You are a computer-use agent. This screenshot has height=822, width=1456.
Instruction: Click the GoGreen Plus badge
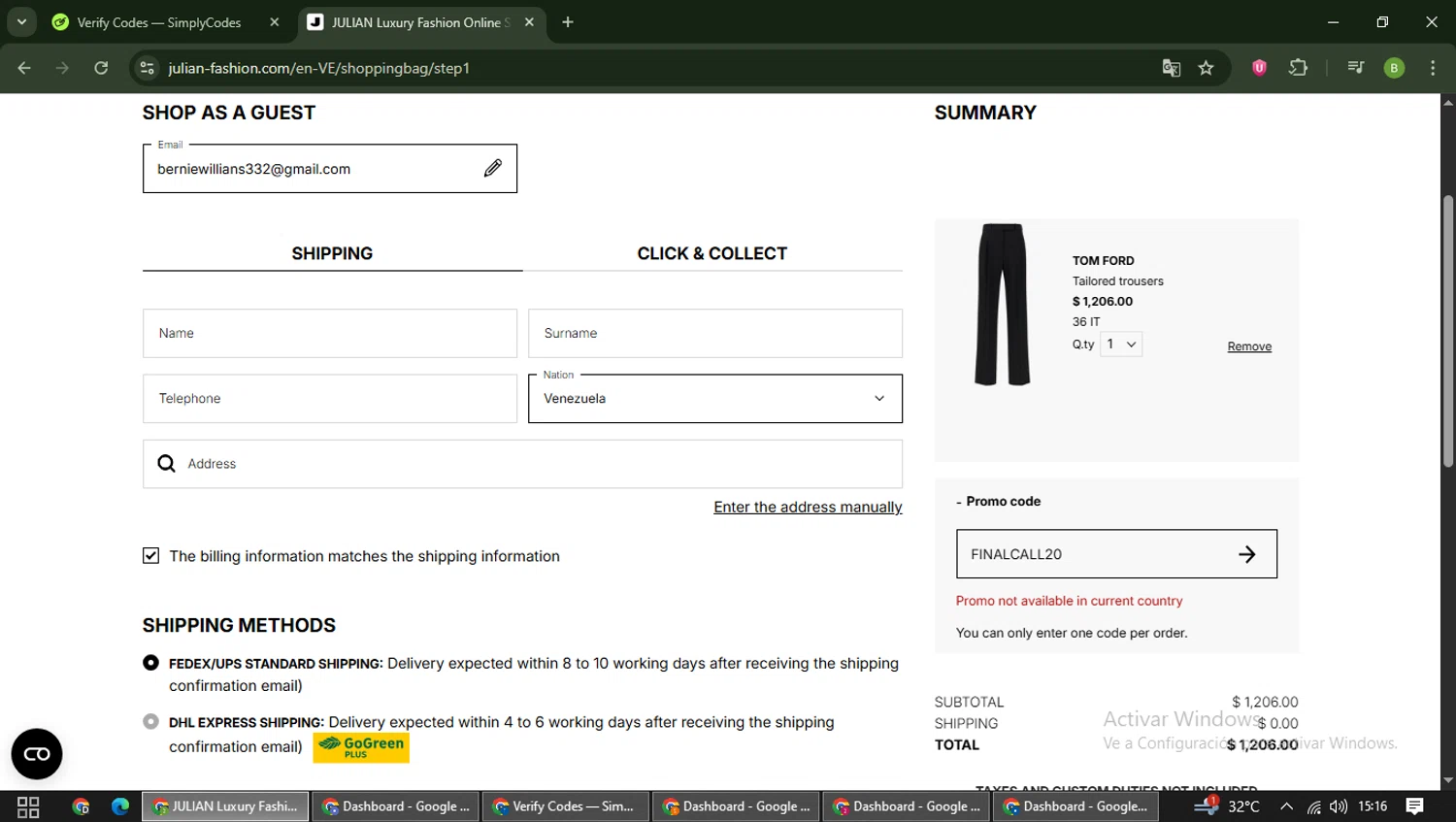pyautogui.click(x=361, y=747)
